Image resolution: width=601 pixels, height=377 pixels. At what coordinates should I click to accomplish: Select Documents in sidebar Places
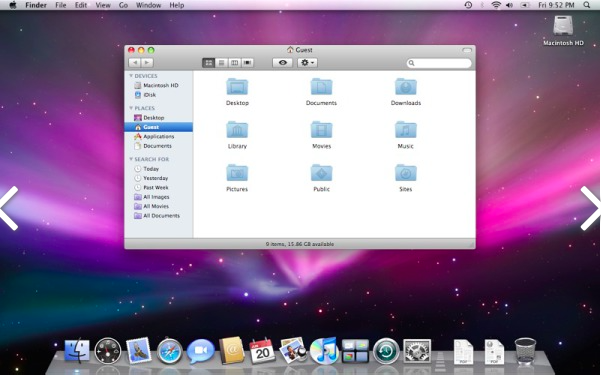[x=158, y=146]
